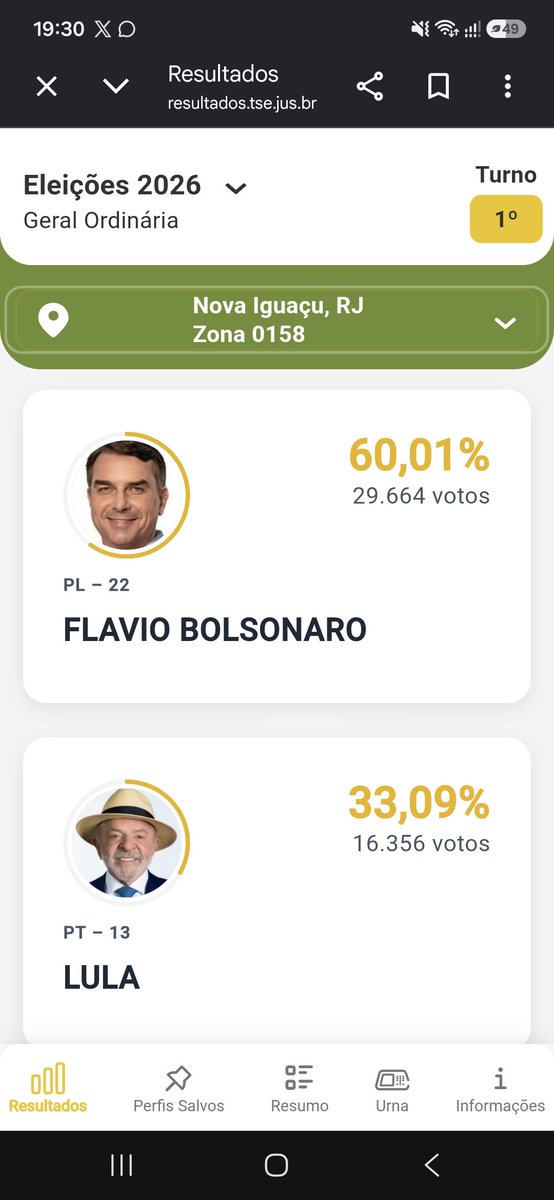Screen dimensions: 554x1200
Task: Expand the Eleições 2026 dropdown
Action: 236,188
